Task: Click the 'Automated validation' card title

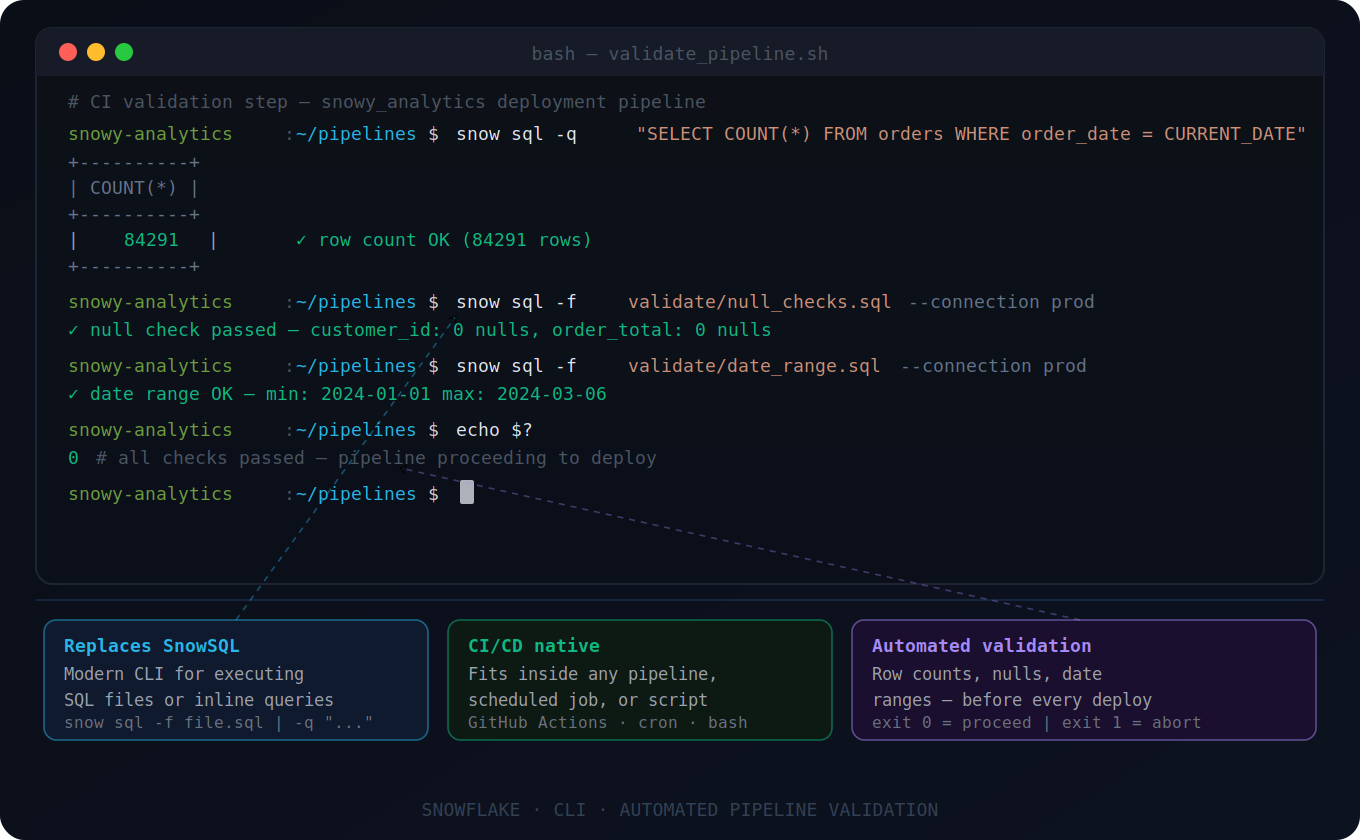Action: 981,646
